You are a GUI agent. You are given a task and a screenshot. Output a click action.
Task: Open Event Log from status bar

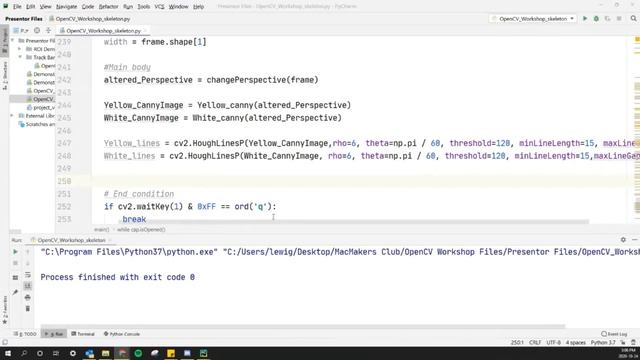(614, 334)
